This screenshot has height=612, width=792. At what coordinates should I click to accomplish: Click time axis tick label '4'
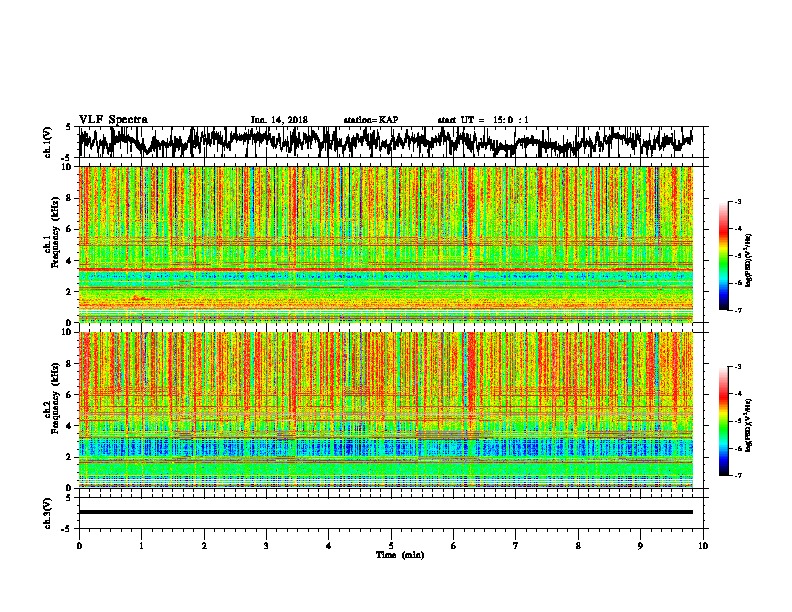pyautogui.click(x=329, y=546)
